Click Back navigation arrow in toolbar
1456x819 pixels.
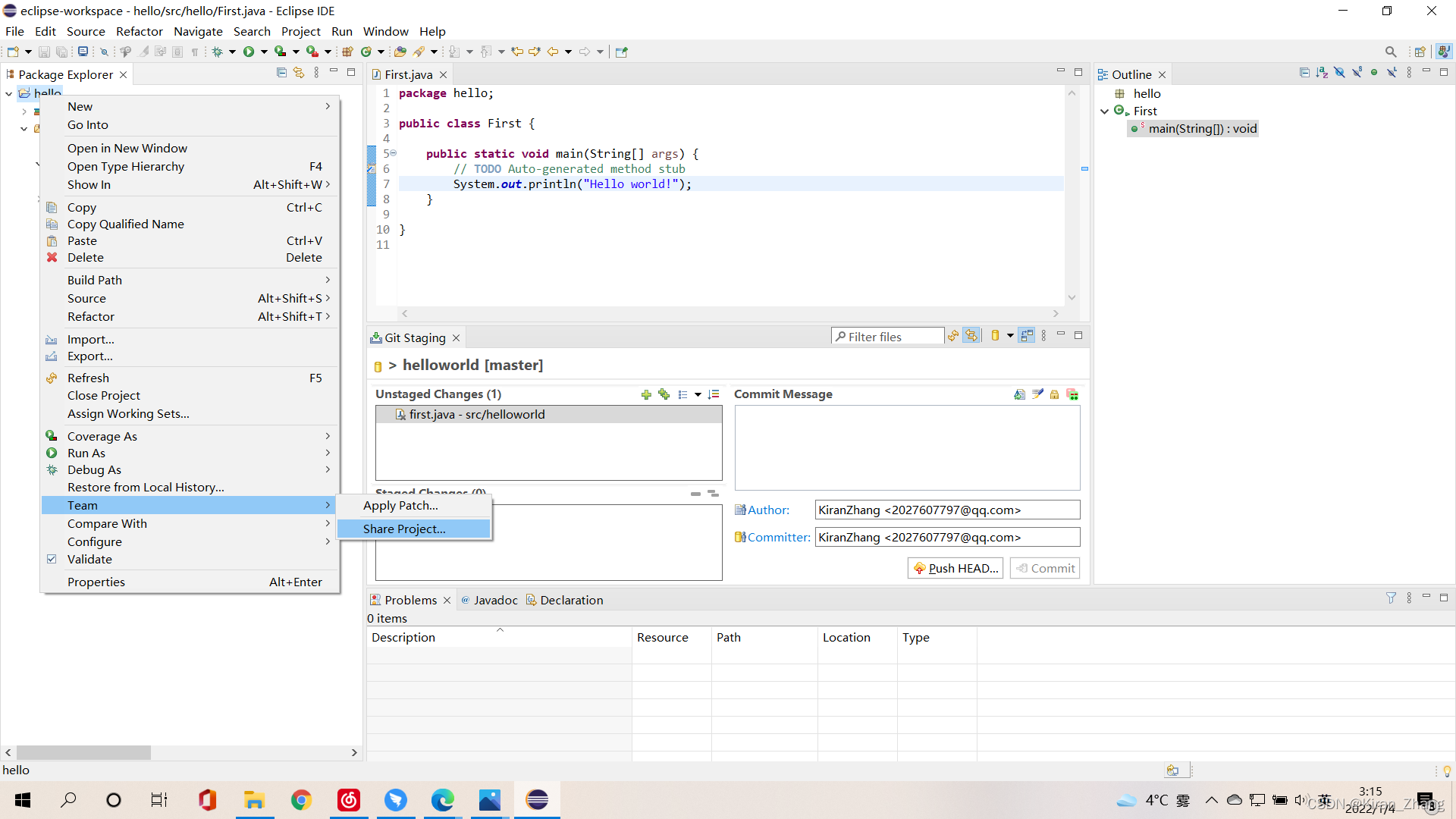[553, 52]
